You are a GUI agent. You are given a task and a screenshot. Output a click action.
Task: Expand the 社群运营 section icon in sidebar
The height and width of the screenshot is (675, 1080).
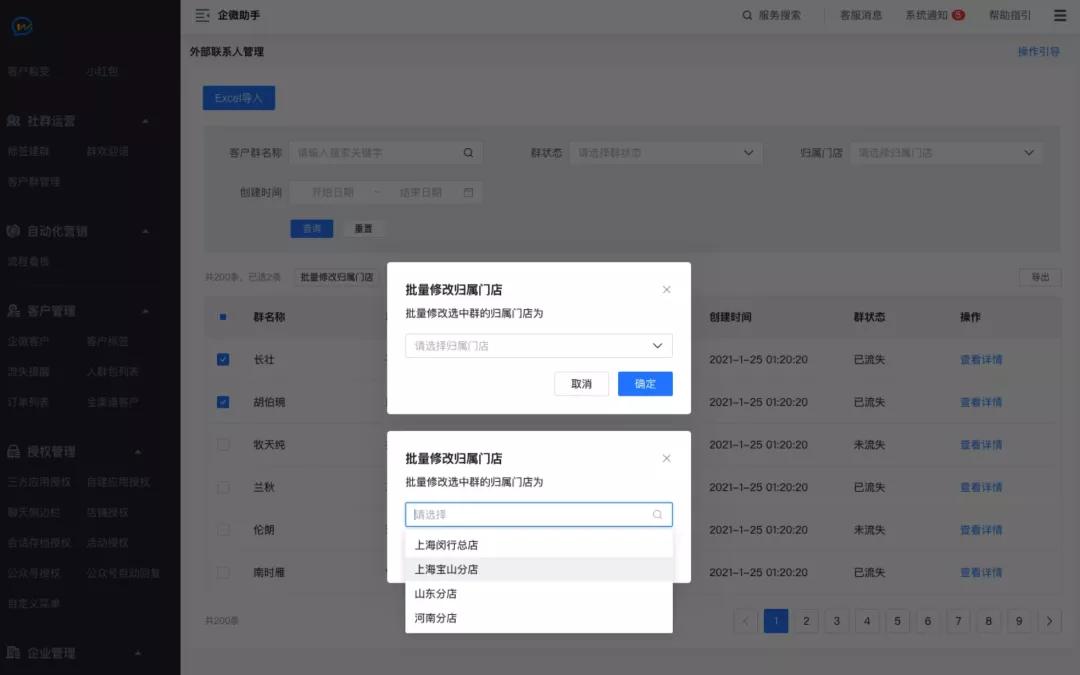click(13, 121)
